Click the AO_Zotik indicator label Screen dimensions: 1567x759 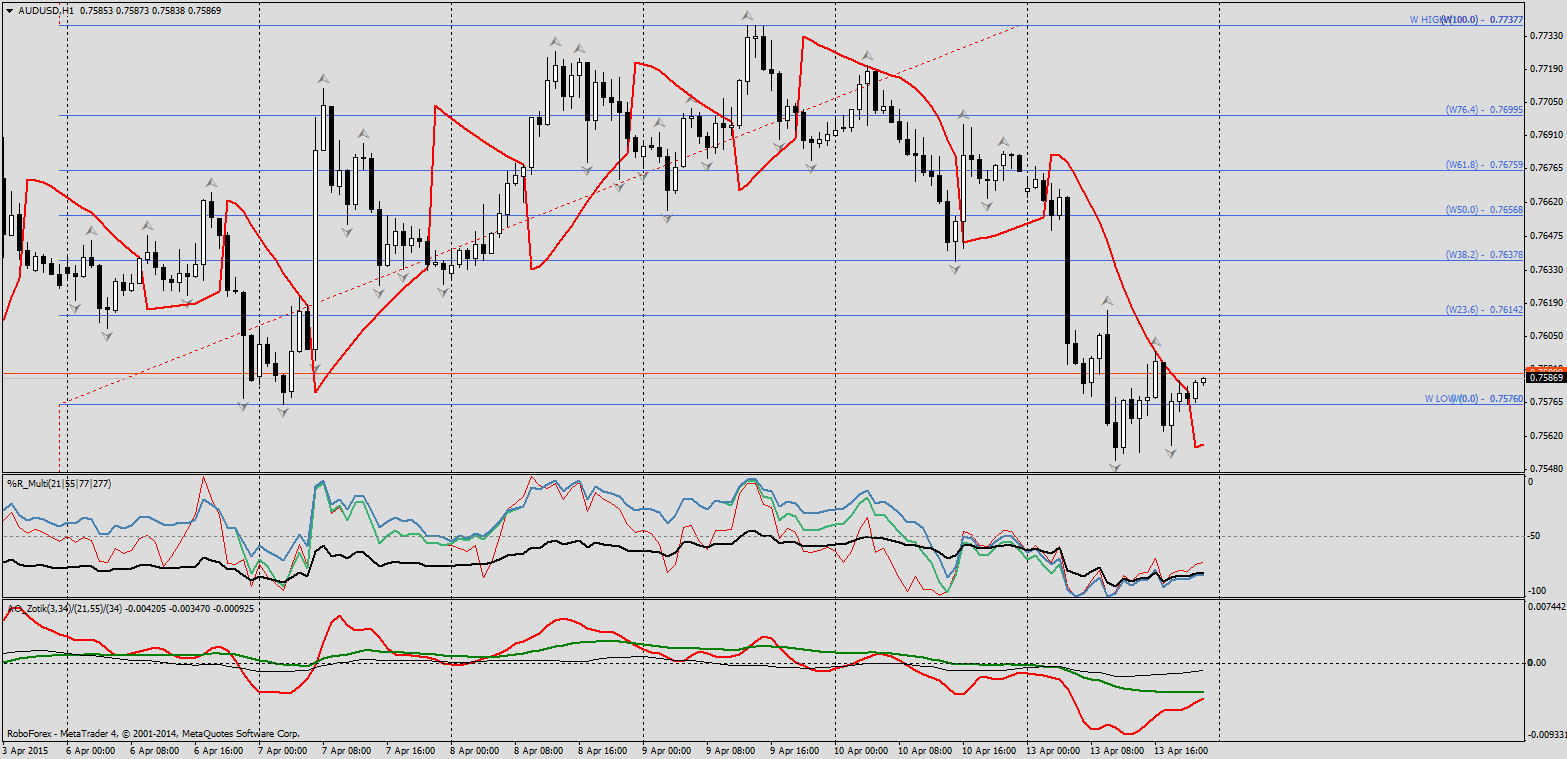[130, 608]
